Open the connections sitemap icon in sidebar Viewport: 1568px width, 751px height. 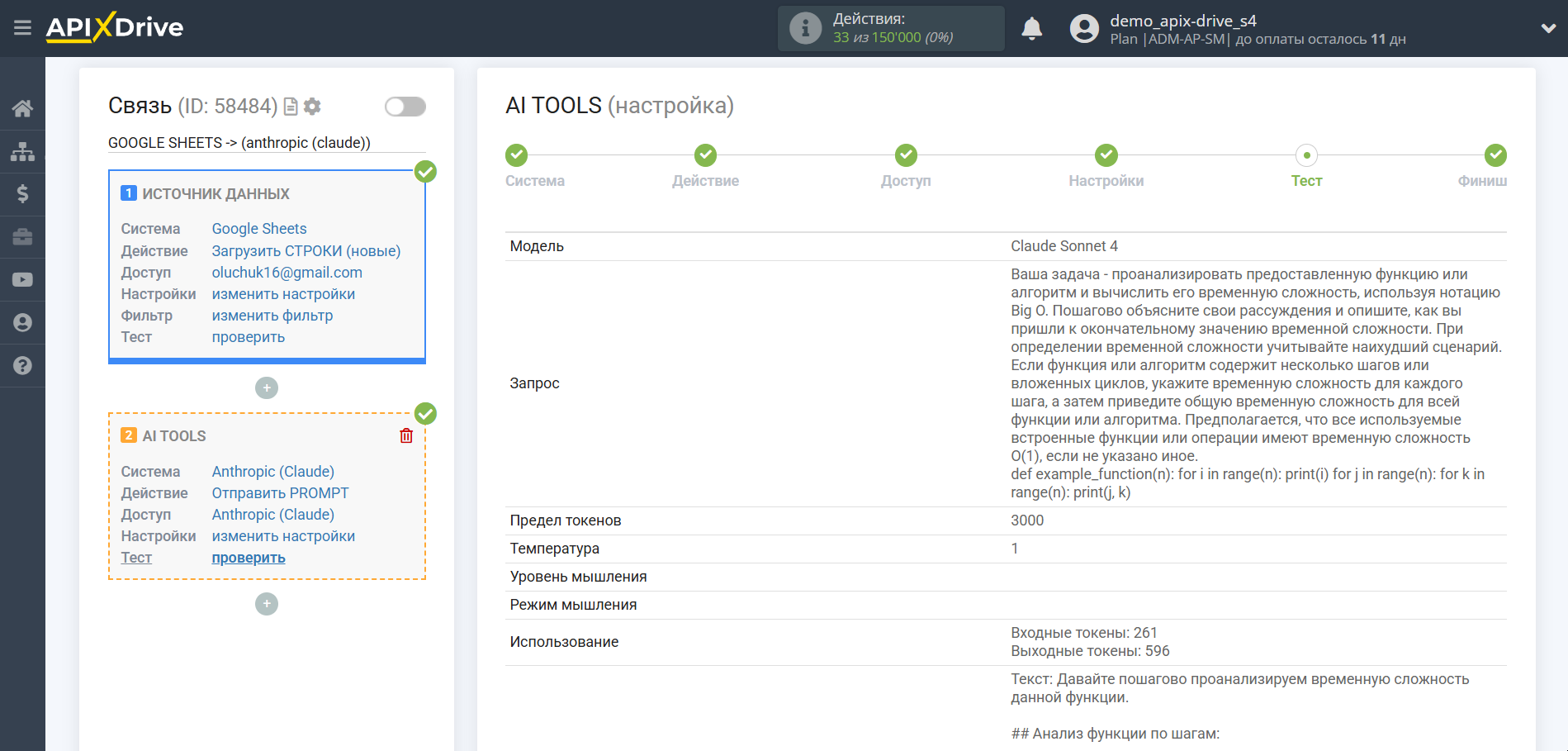(22, 151)
